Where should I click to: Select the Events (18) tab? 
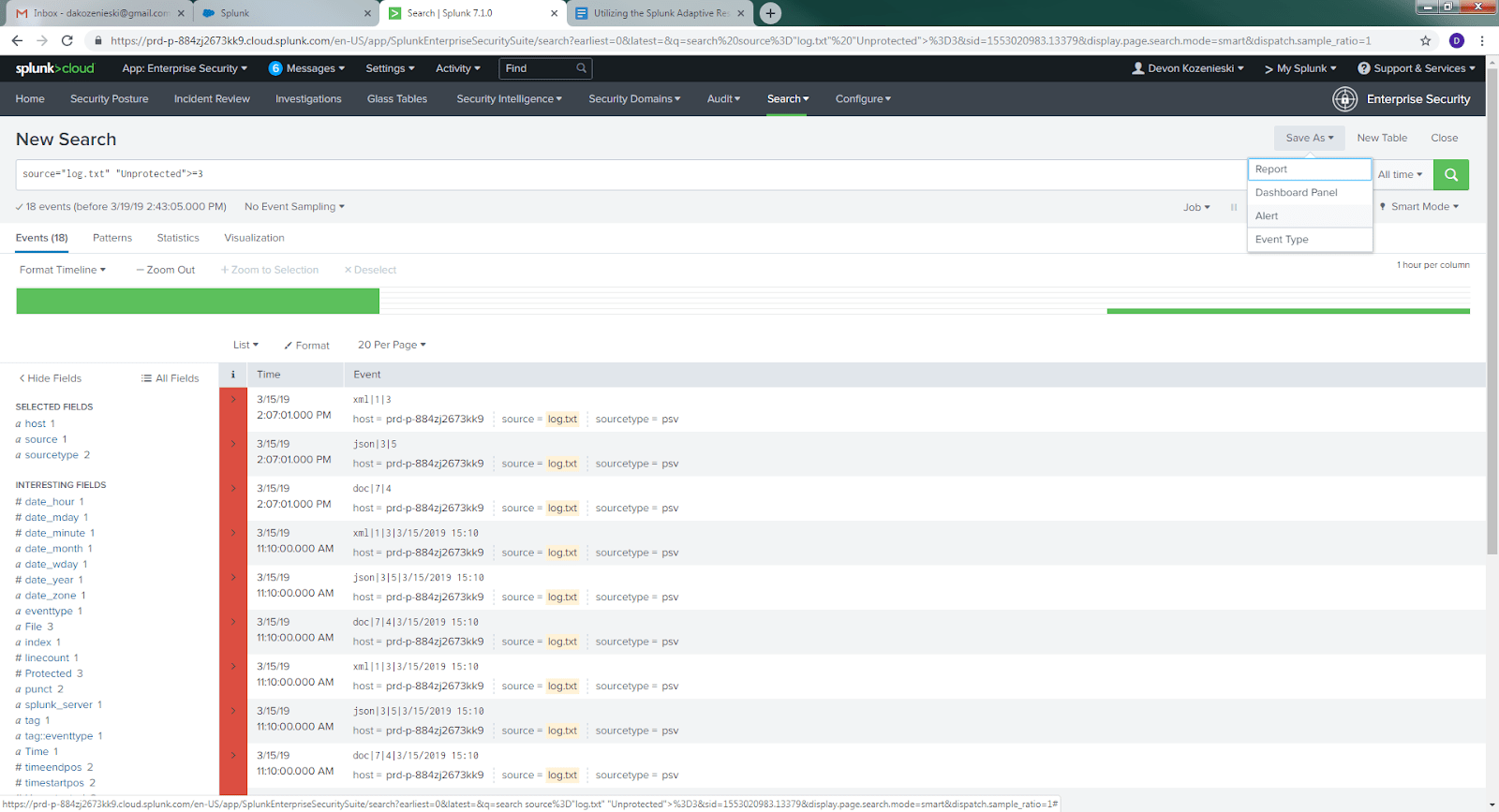point(42,238)
